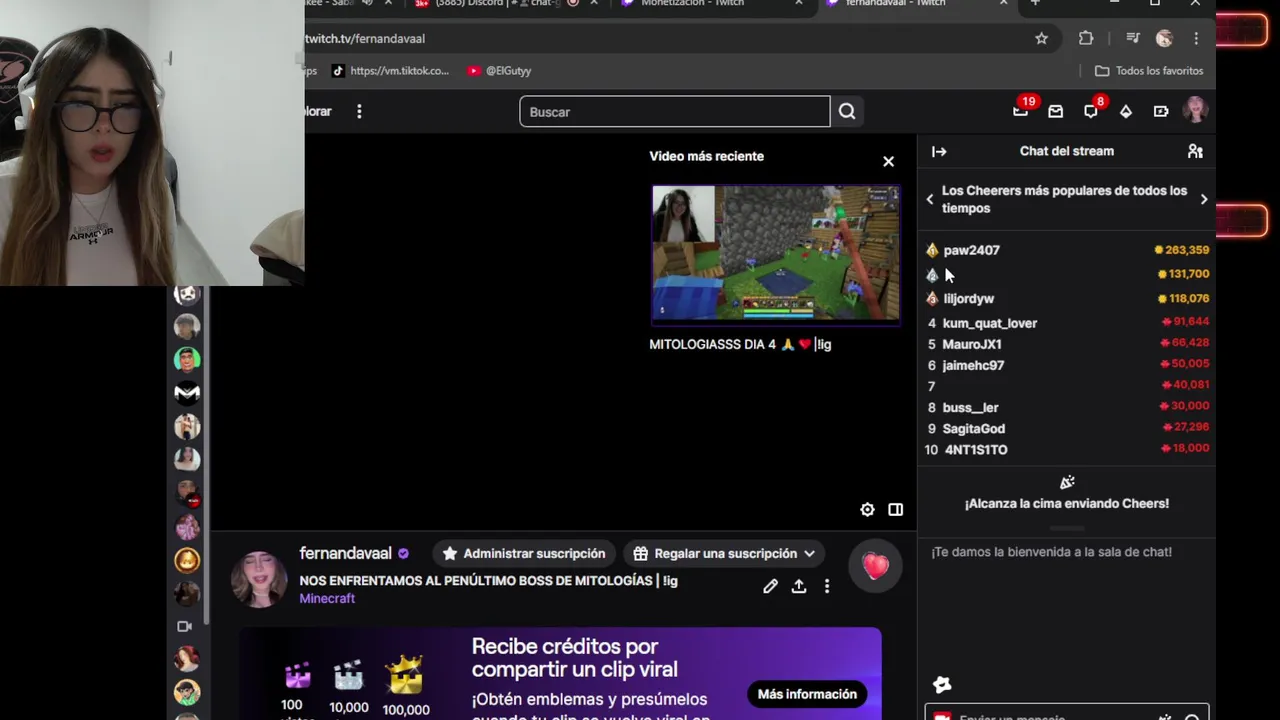Open the fernandavaal channel name link
The image size is (1280, 720).
point(346,553)
